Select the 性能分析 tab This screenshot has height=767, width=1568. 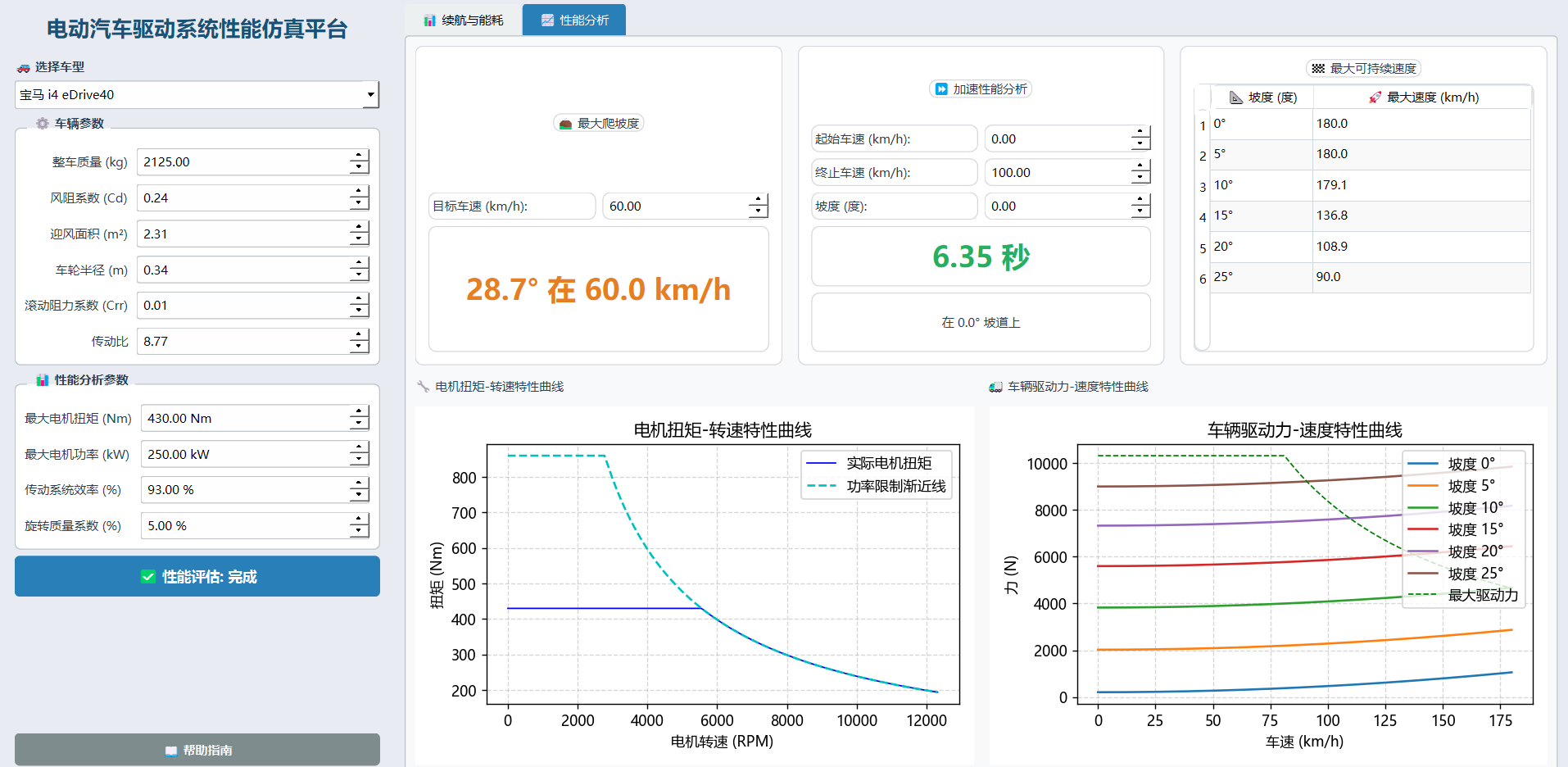[x=574, y=20]
